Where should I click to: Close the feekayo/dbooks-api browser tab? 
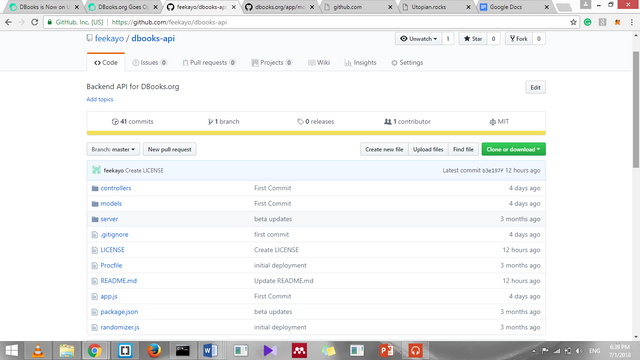pyautogui.click(x=234, y=7)
